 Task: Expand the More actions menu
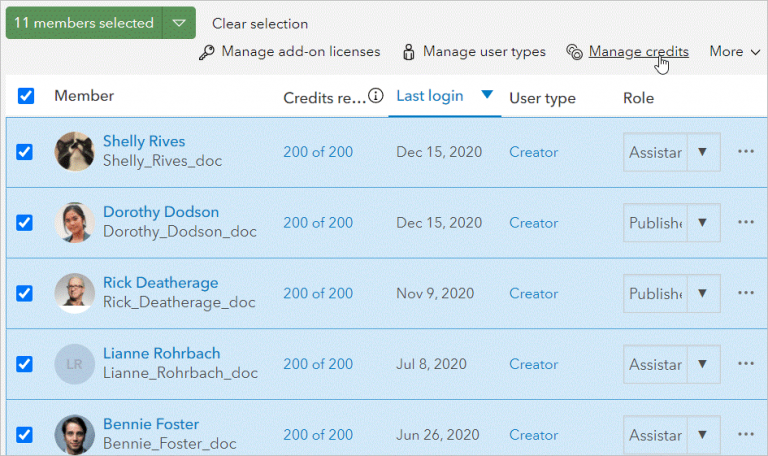[x=735, y=52]
